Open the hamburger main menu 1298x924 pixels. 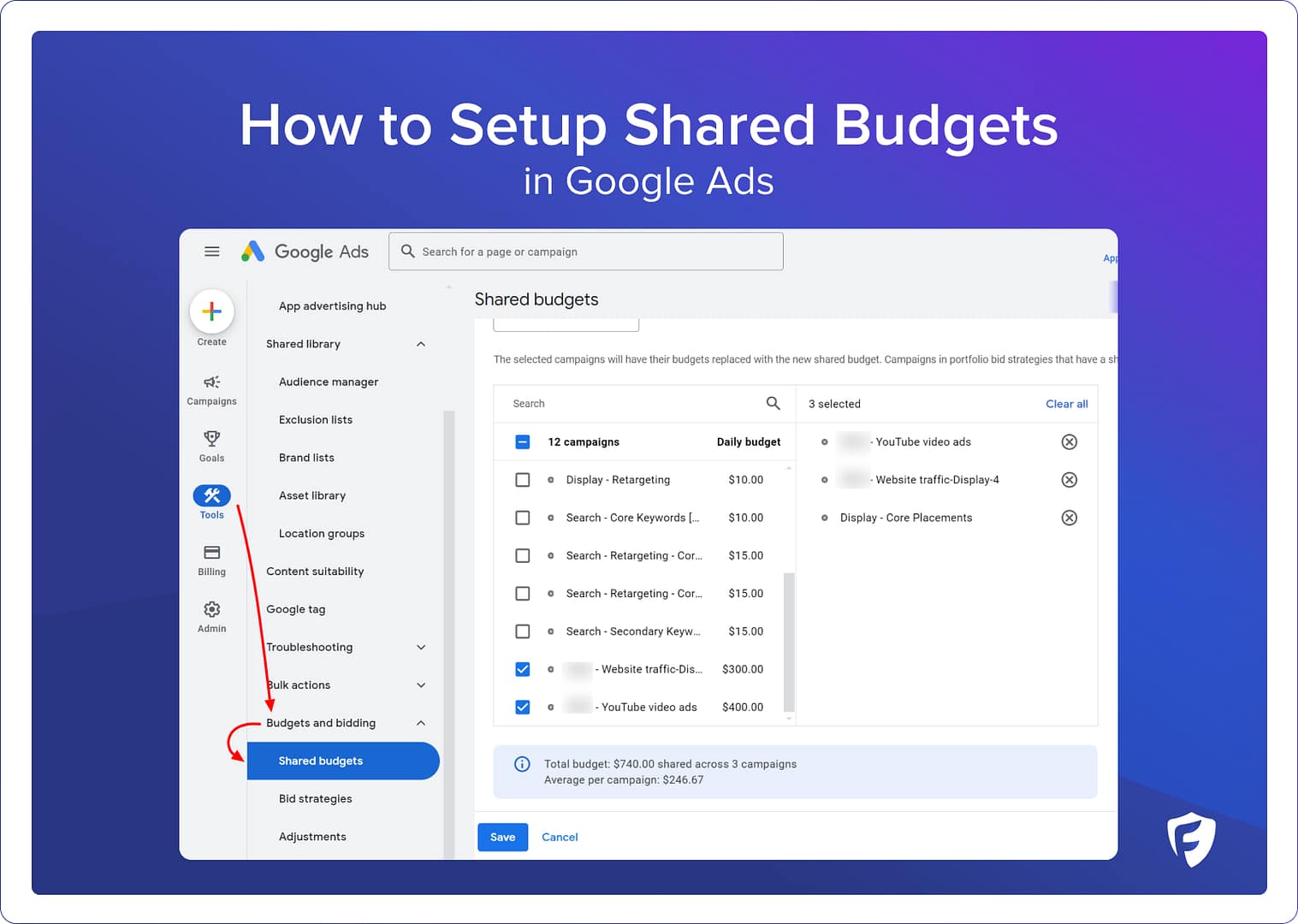click(x=212, y=252)
